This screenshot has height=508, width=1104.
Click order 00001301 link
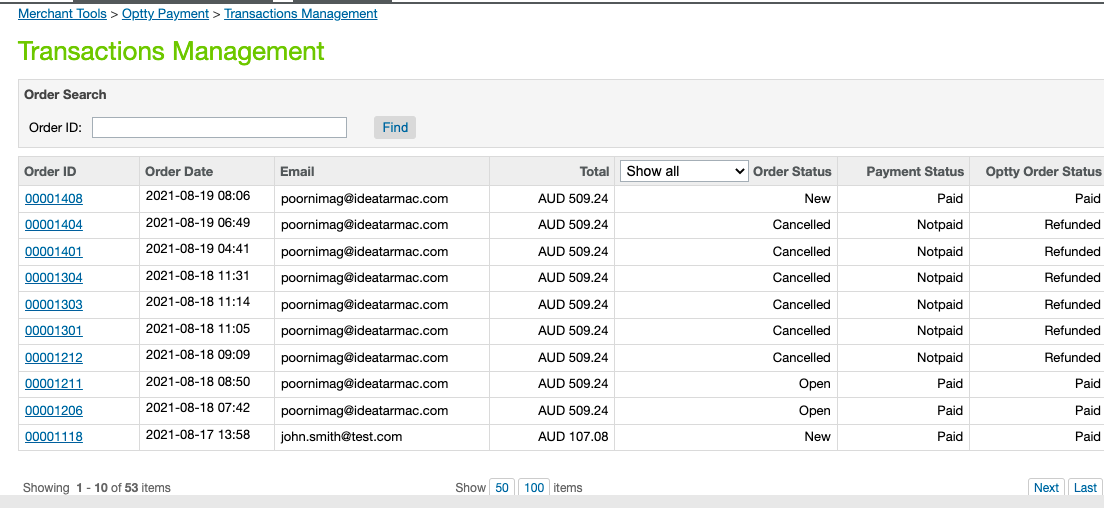tap(53, 331)
